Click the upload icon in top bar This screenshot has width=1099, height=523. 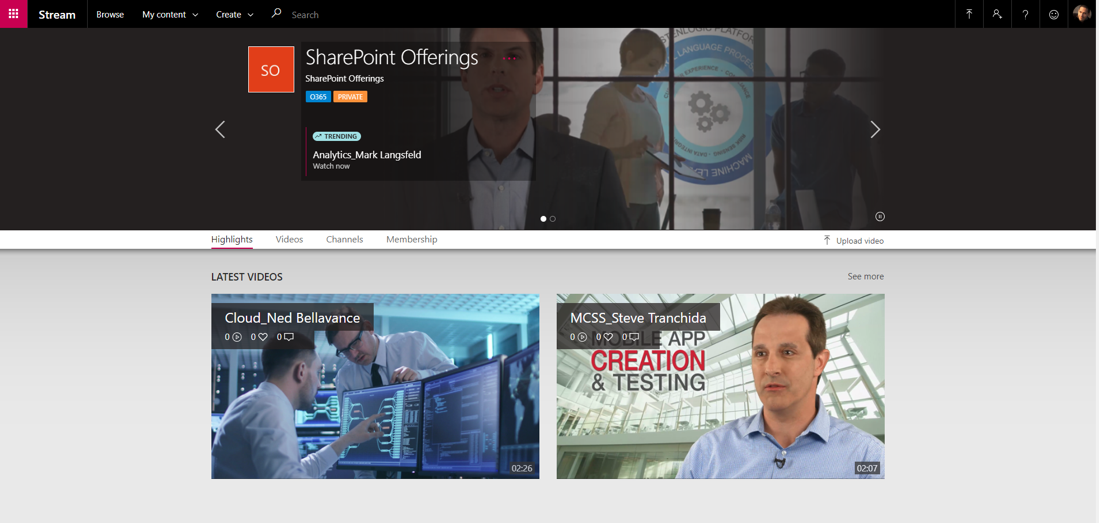[x=969, y=14]
